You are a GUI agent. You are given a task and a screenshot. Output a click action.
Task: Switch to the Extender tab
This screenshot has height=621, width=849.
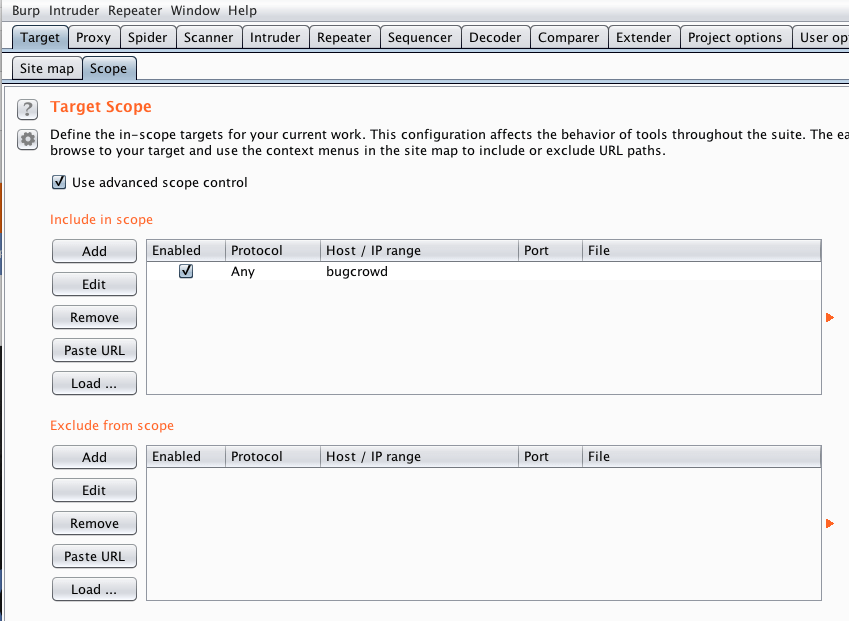point(643,37)
